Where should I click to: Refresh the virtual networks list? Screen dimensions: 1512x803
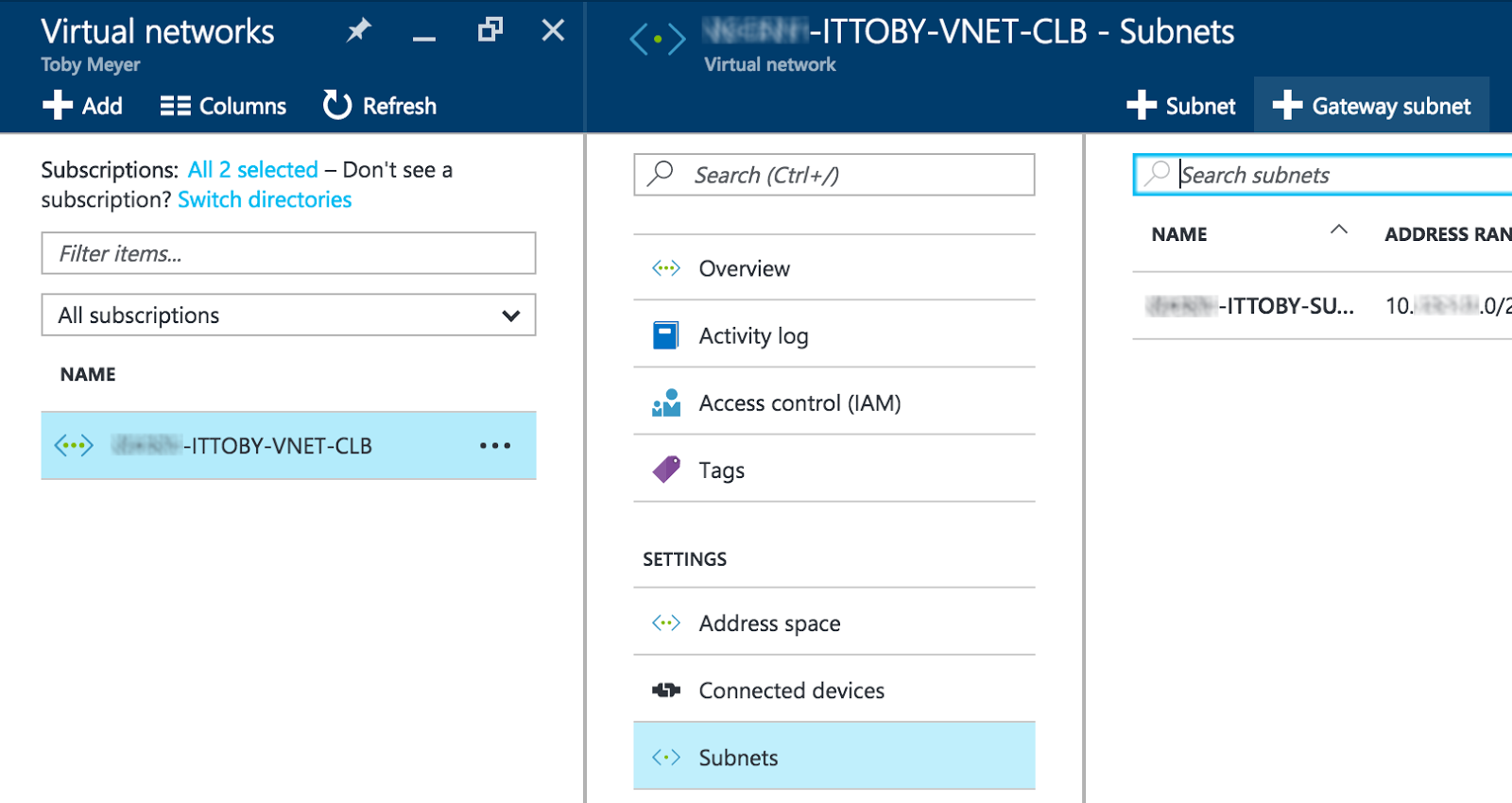pos(380,106)
